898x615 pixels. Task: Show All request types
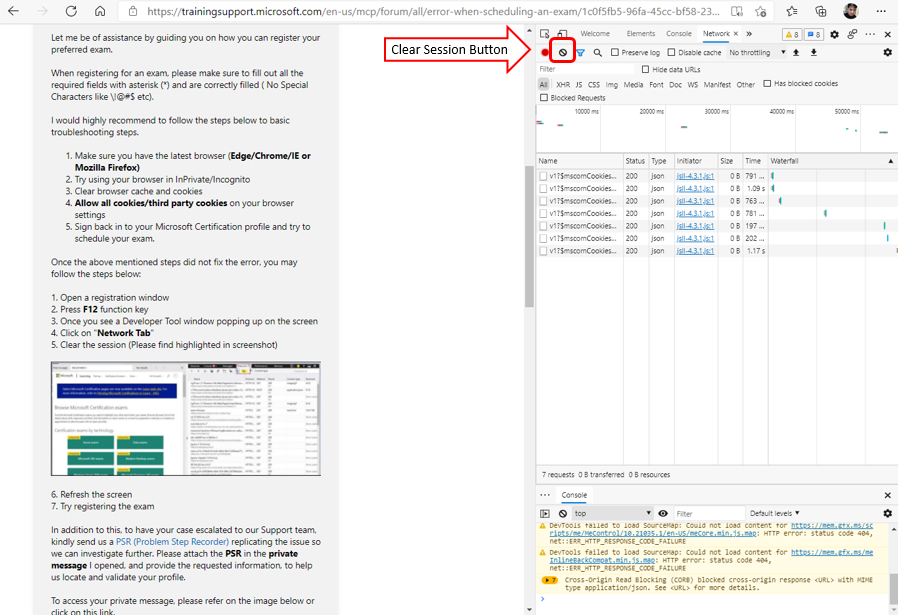(x=543, y=85)
